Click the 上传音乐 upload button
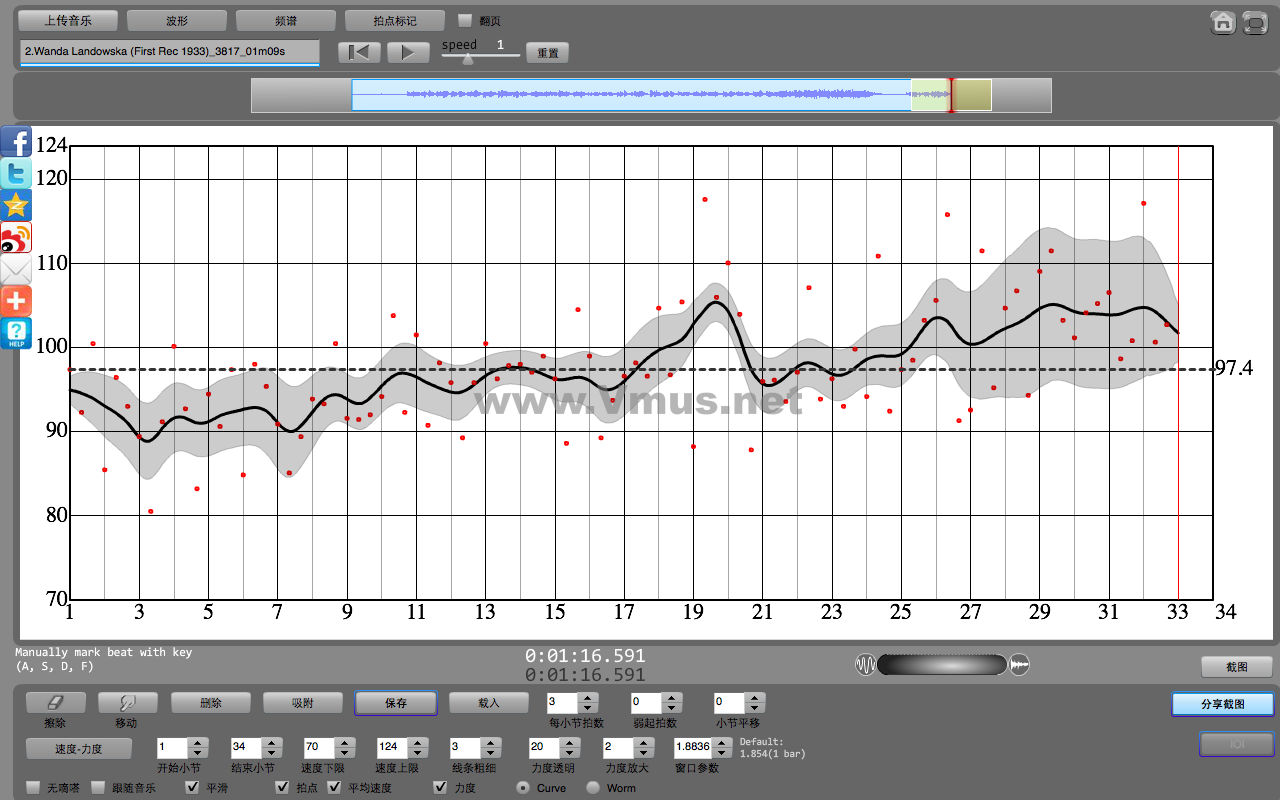 (67, 20)
